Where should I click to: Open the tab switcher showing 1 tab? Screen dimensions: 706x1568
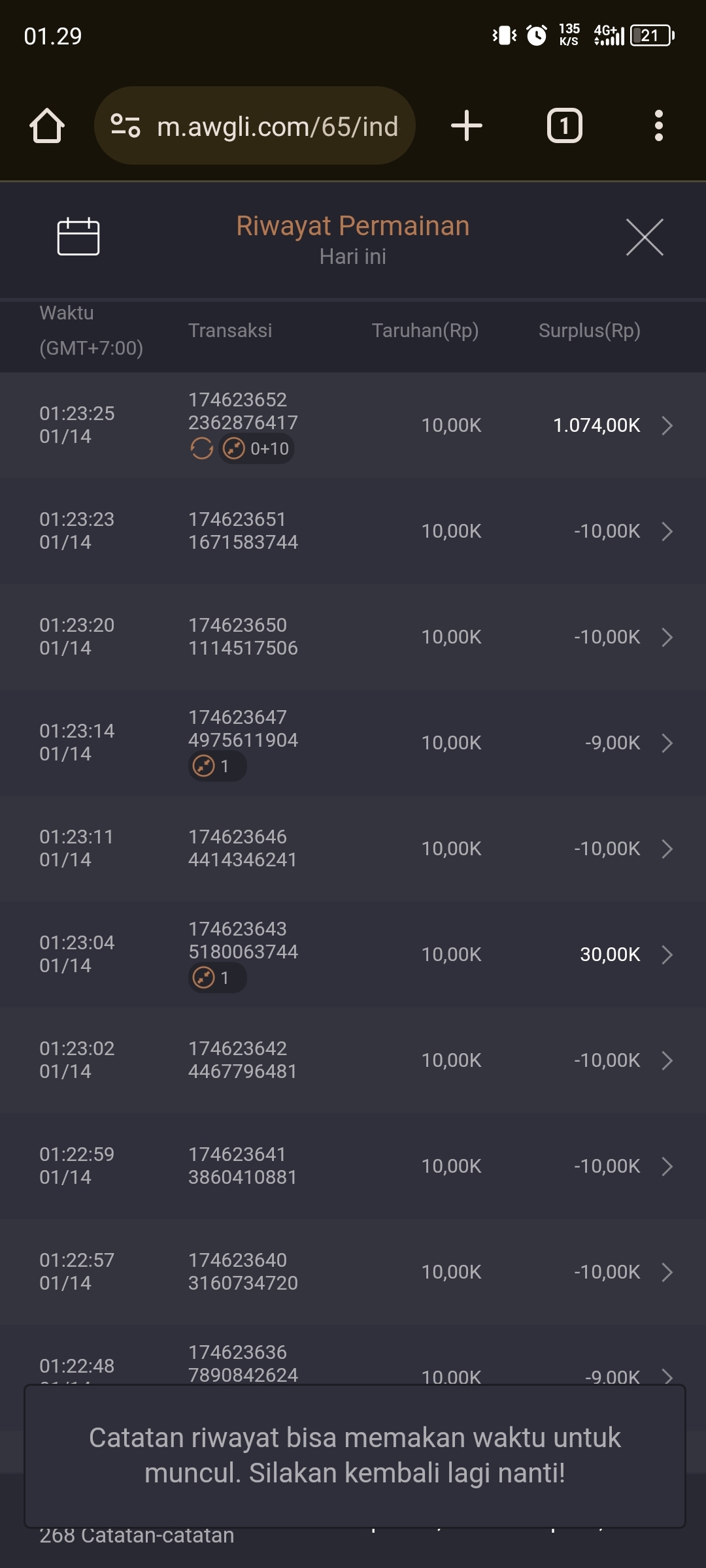(564, 125)
